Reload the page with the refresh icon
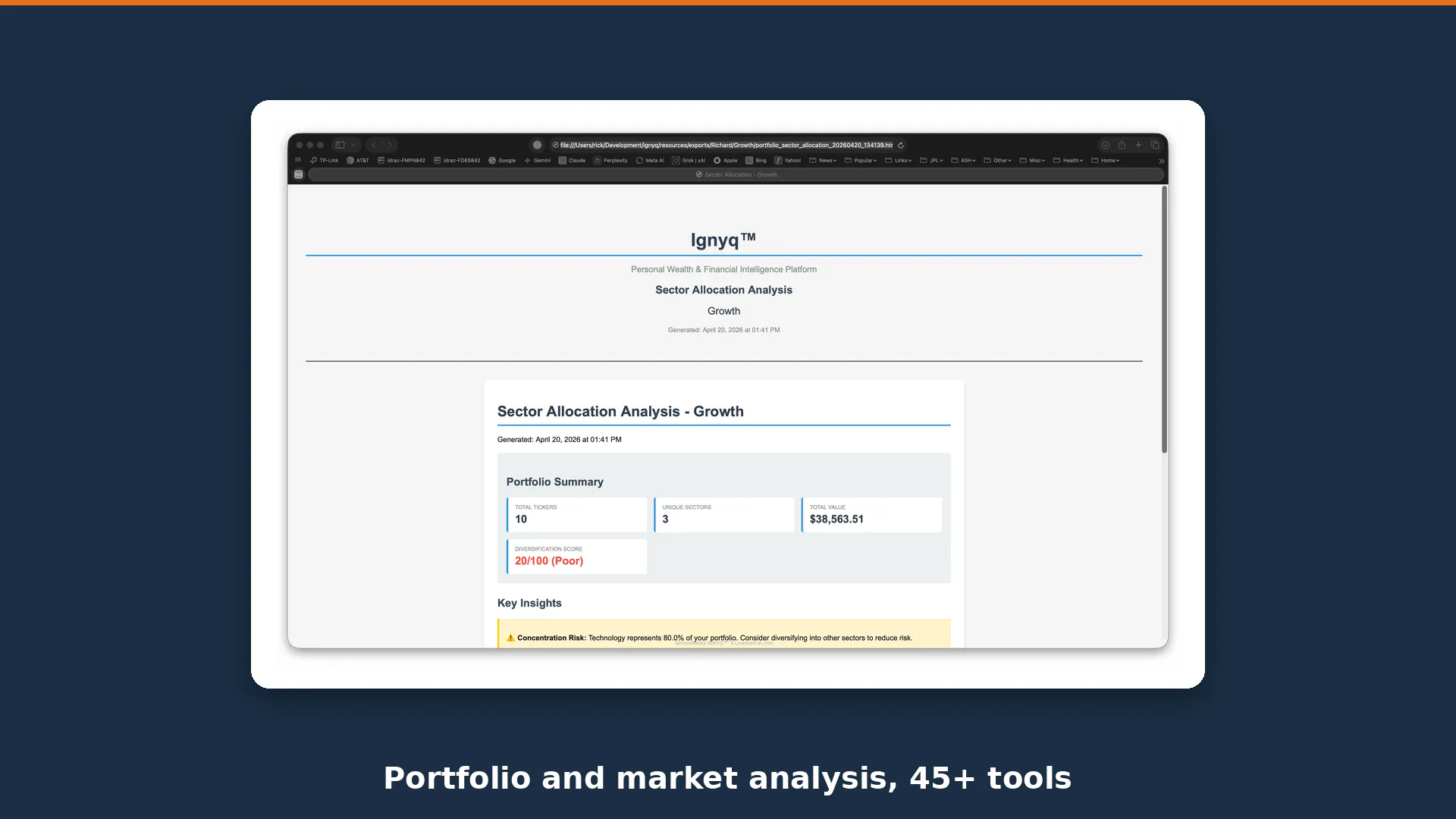 901,145
